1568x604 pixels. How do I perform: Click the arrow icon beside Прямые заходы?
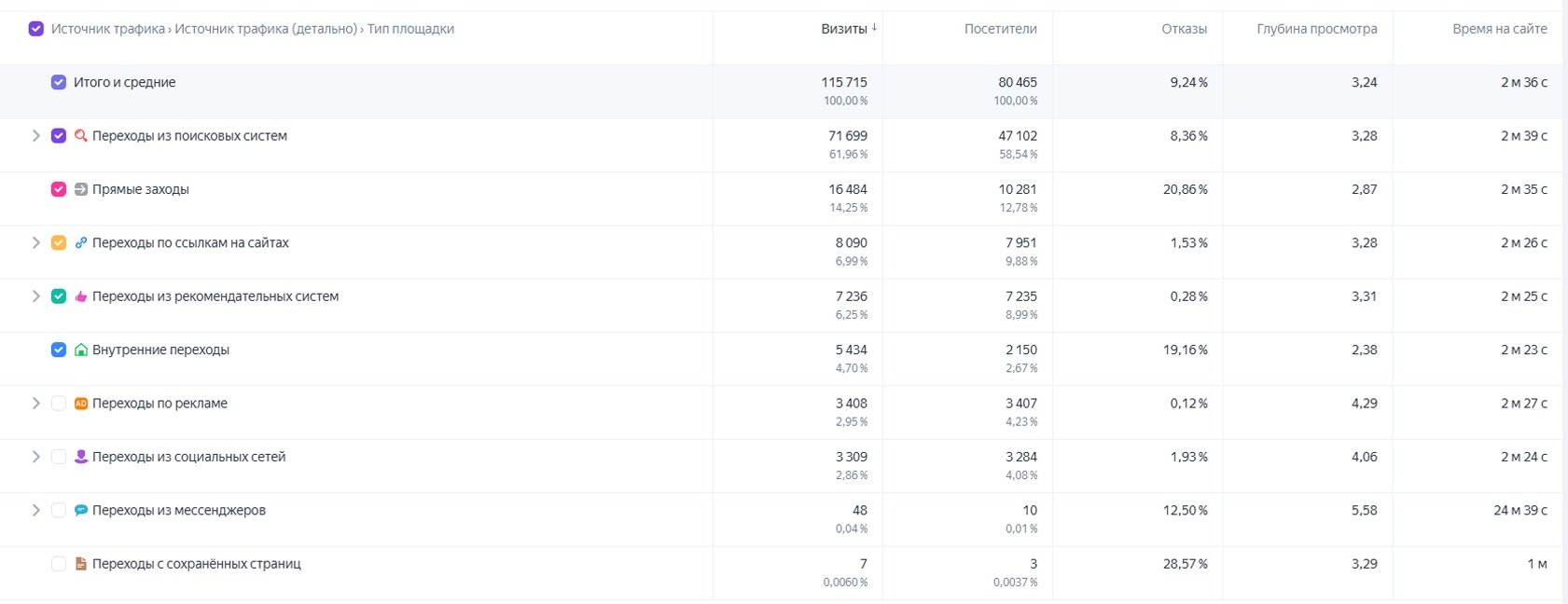coord(81,189)
